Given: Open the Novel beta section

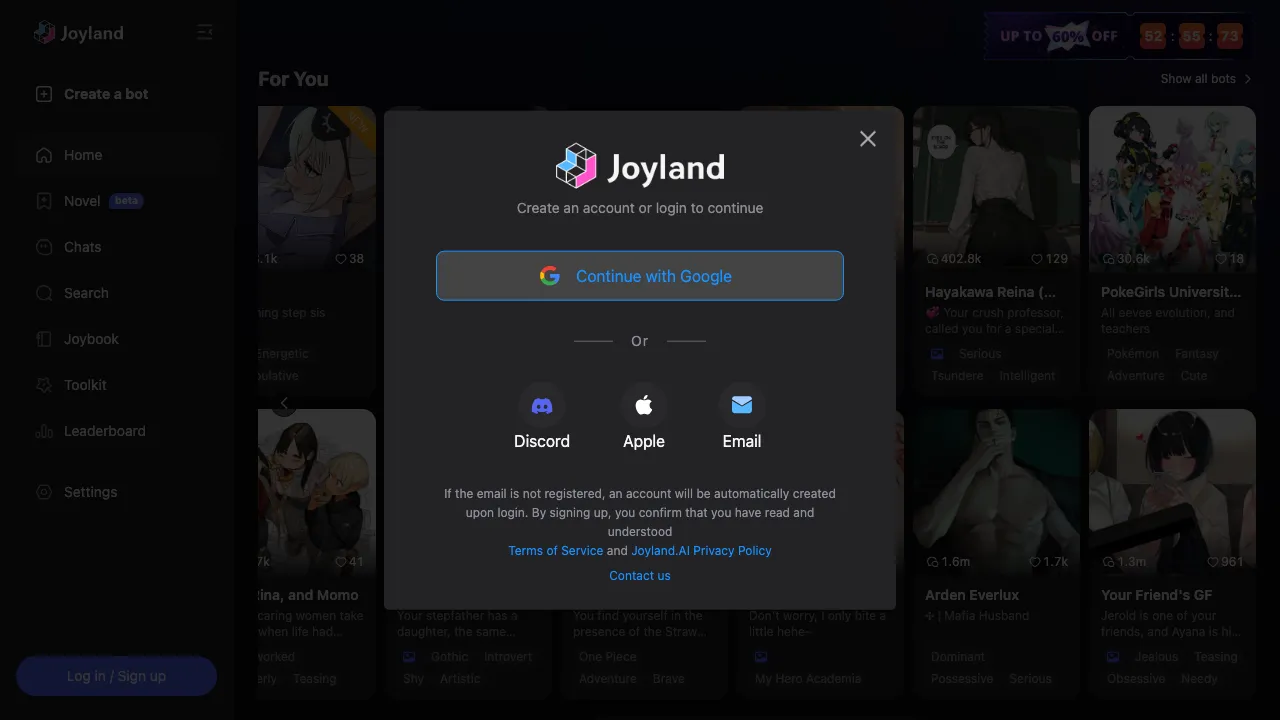Looking at the screenshot, I should point(80,200).
